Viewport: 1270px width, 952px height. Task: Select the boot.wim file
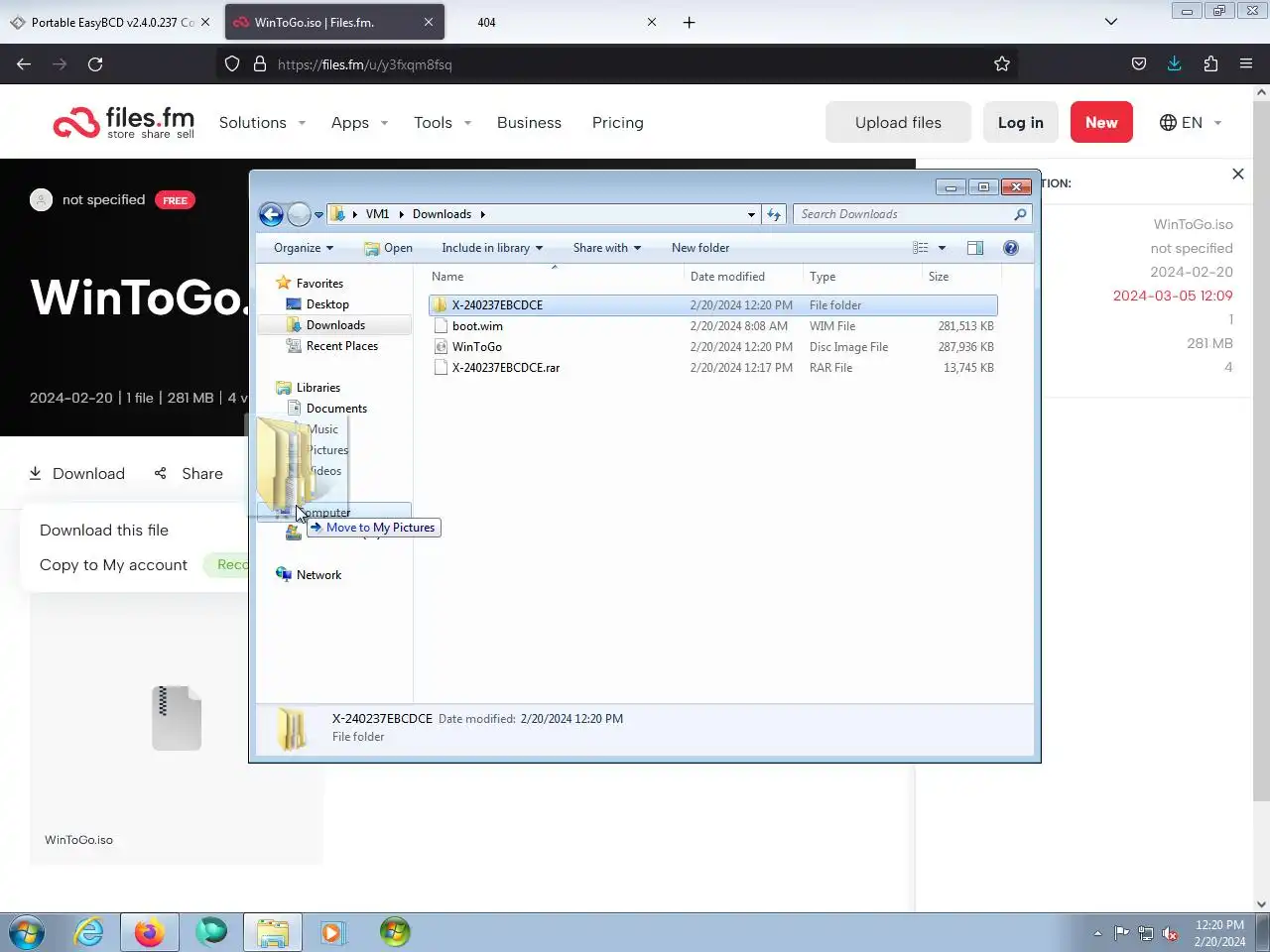pyautogui.click(x=713, y=326)
